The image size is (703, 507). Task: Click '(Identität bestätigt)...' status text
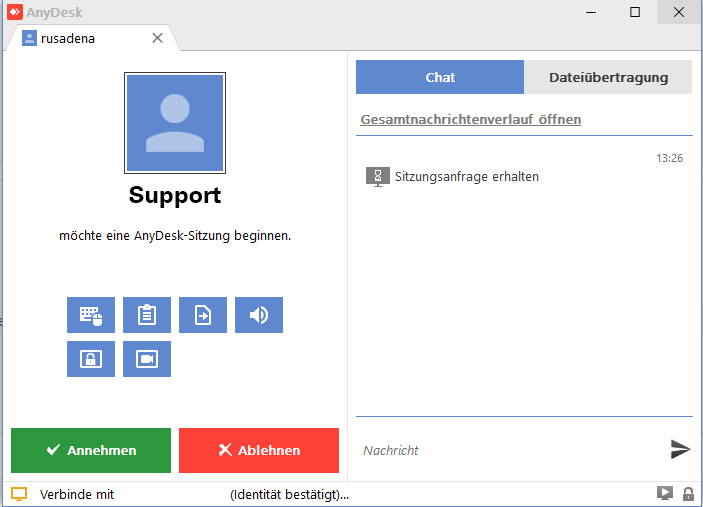[289, 494]
